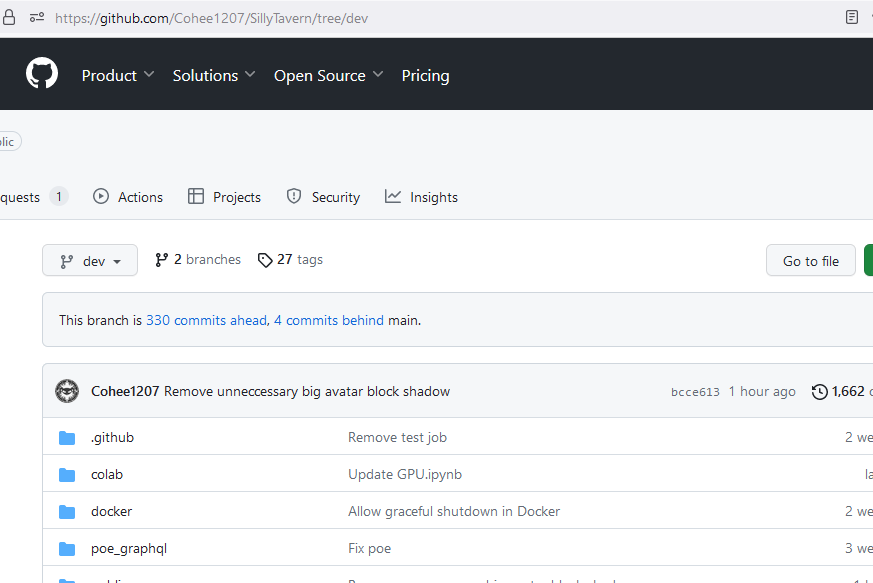This screenshot has height=583, width=873.
Task: Expand the Product menu
Action: (x=118, y=75)
